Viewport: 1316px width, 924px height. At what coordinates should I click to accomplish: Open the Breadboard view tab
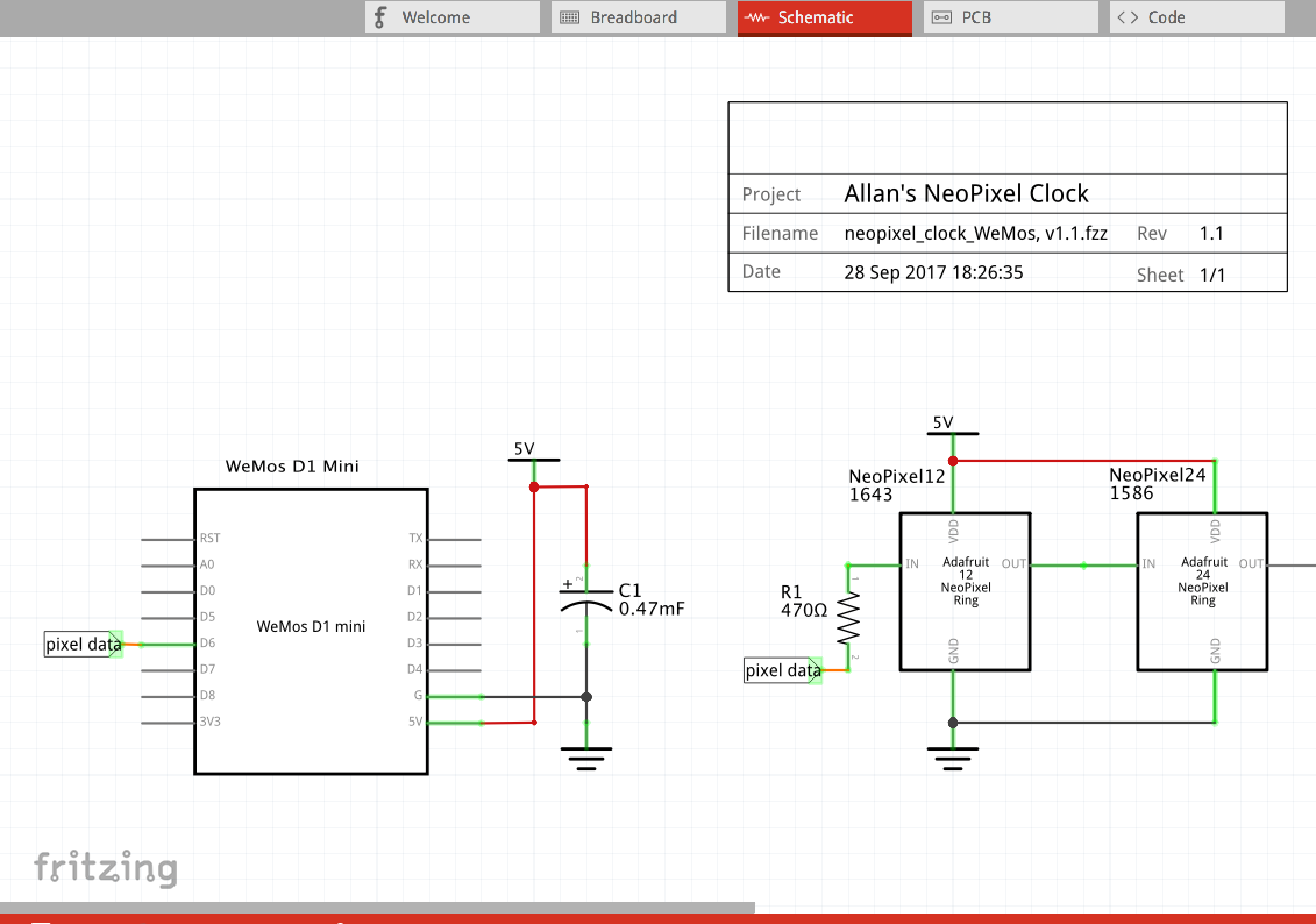[x=638, y=17]
